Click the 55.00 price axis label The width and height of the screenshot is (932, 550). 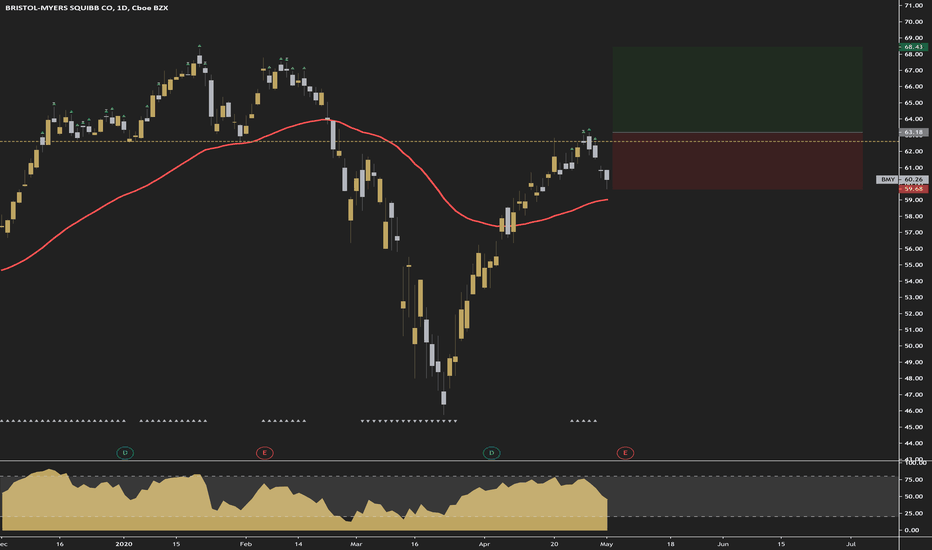pos(914,265)
